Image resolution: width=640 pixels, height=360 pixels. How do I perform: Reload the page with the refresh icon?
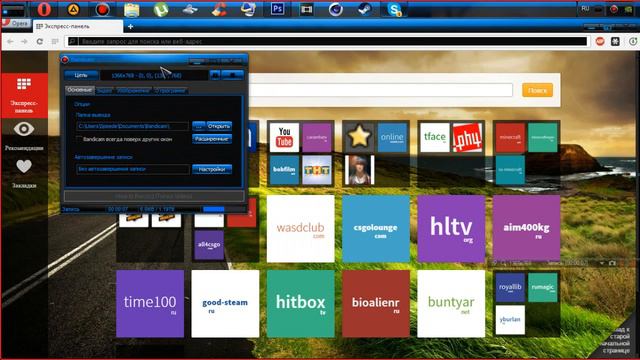tap(40, 41)
